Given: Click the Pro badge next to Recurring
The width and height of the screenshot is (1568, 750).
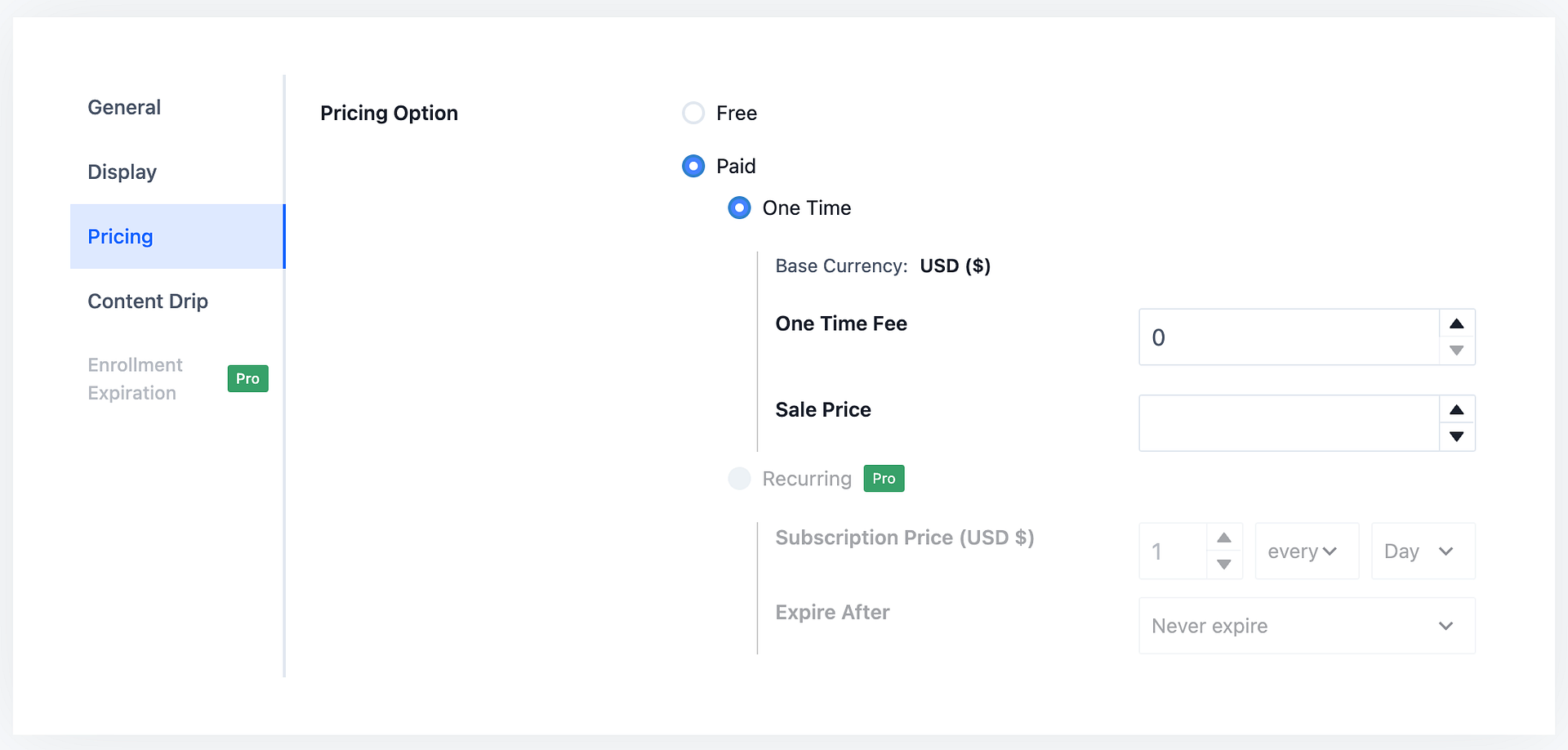Looking at the screenshot, I should pyautogui.click(x=883, y=478).
